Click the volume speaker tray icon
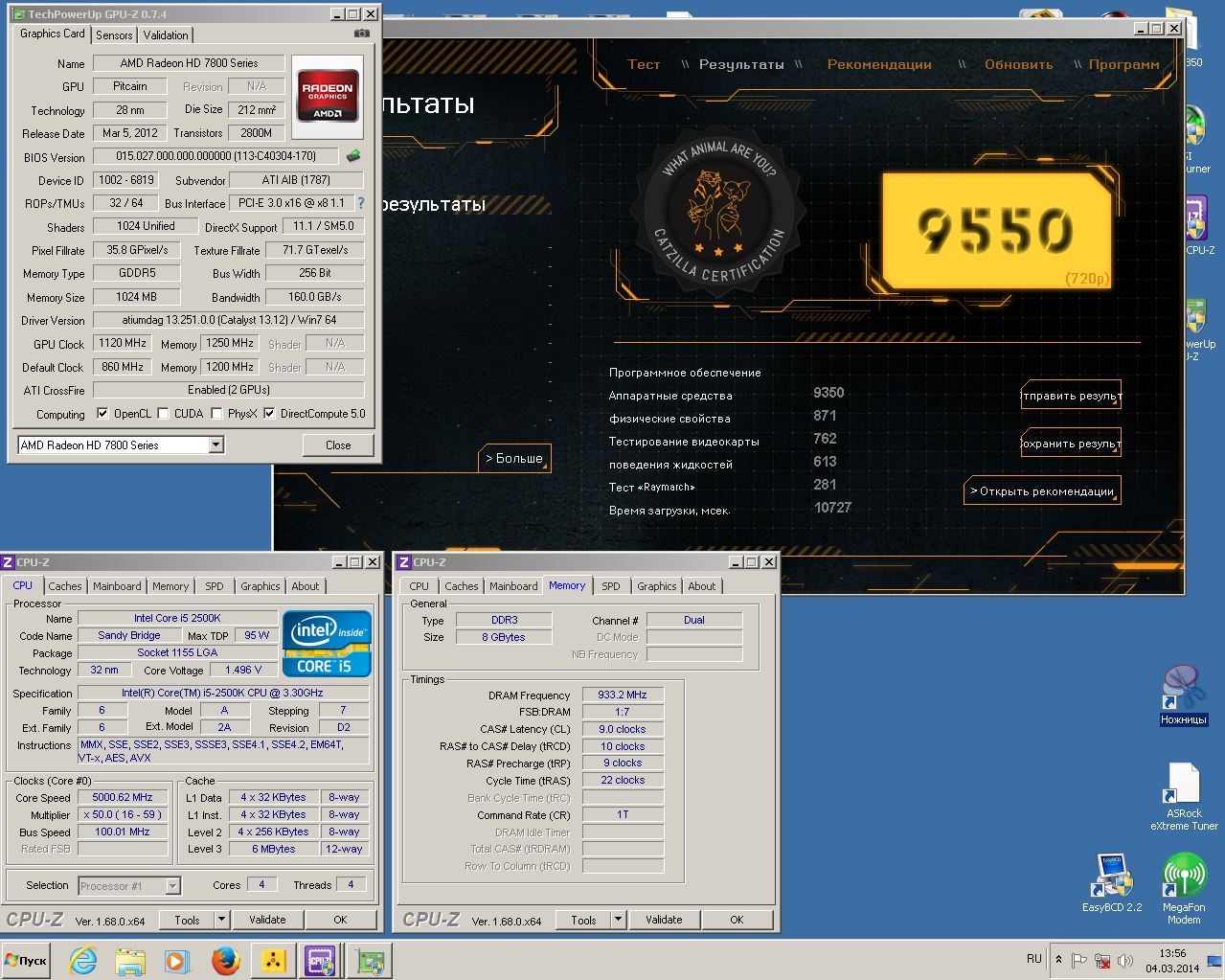 coord(1125,960)
